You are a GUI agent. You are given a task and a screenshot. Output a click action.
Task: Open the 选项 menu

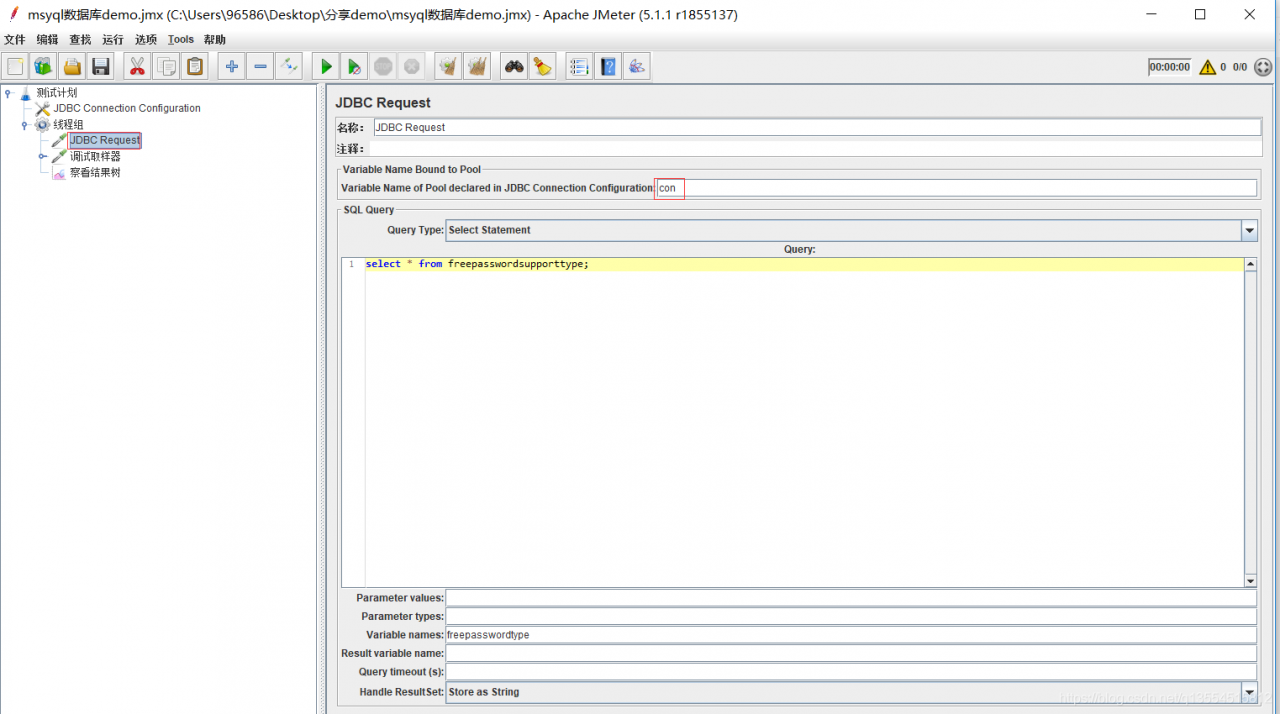[146, 39]
